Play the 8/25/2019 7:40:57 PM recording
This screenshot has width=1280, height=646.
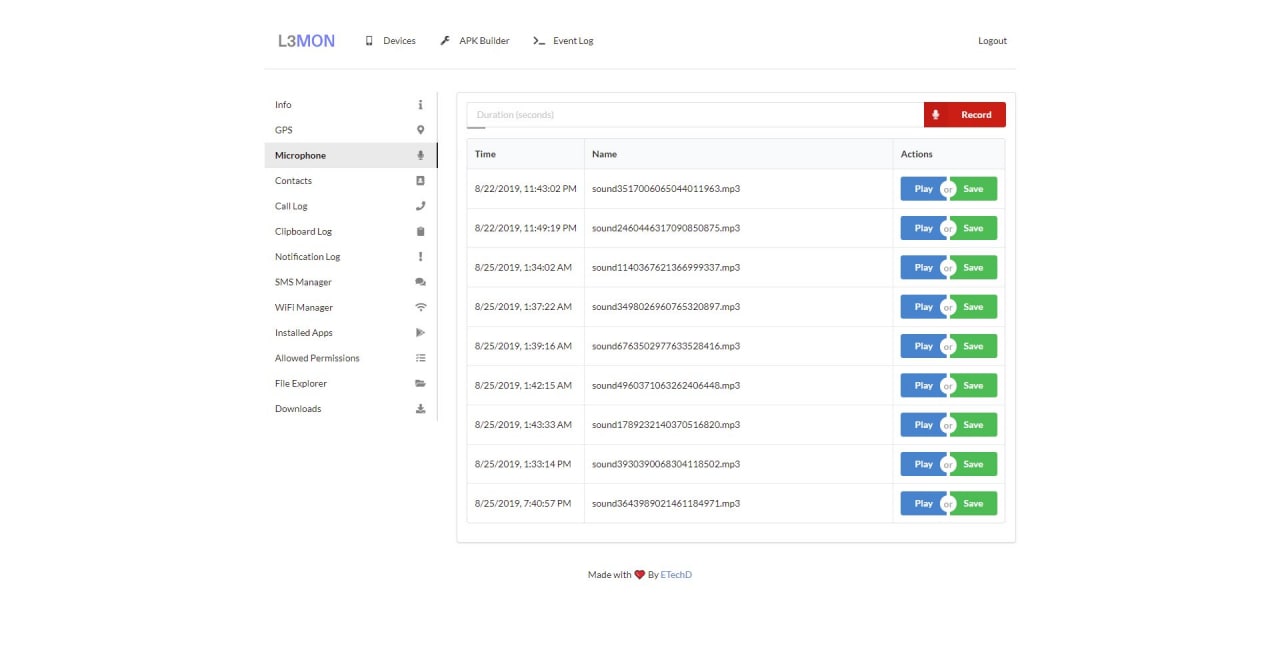click(x=922, y=504)
